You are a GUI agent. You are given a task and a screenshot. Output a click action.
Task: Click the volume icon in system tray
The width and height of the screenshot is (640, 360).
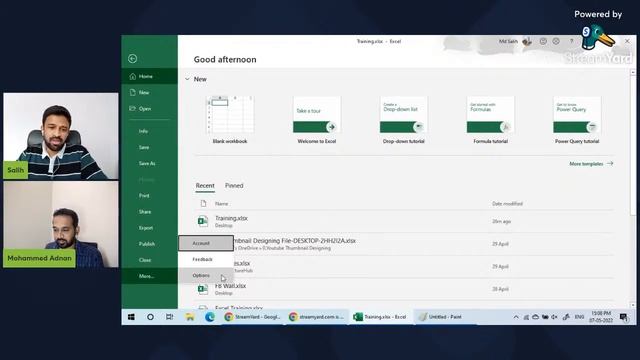tap(554, 317)
